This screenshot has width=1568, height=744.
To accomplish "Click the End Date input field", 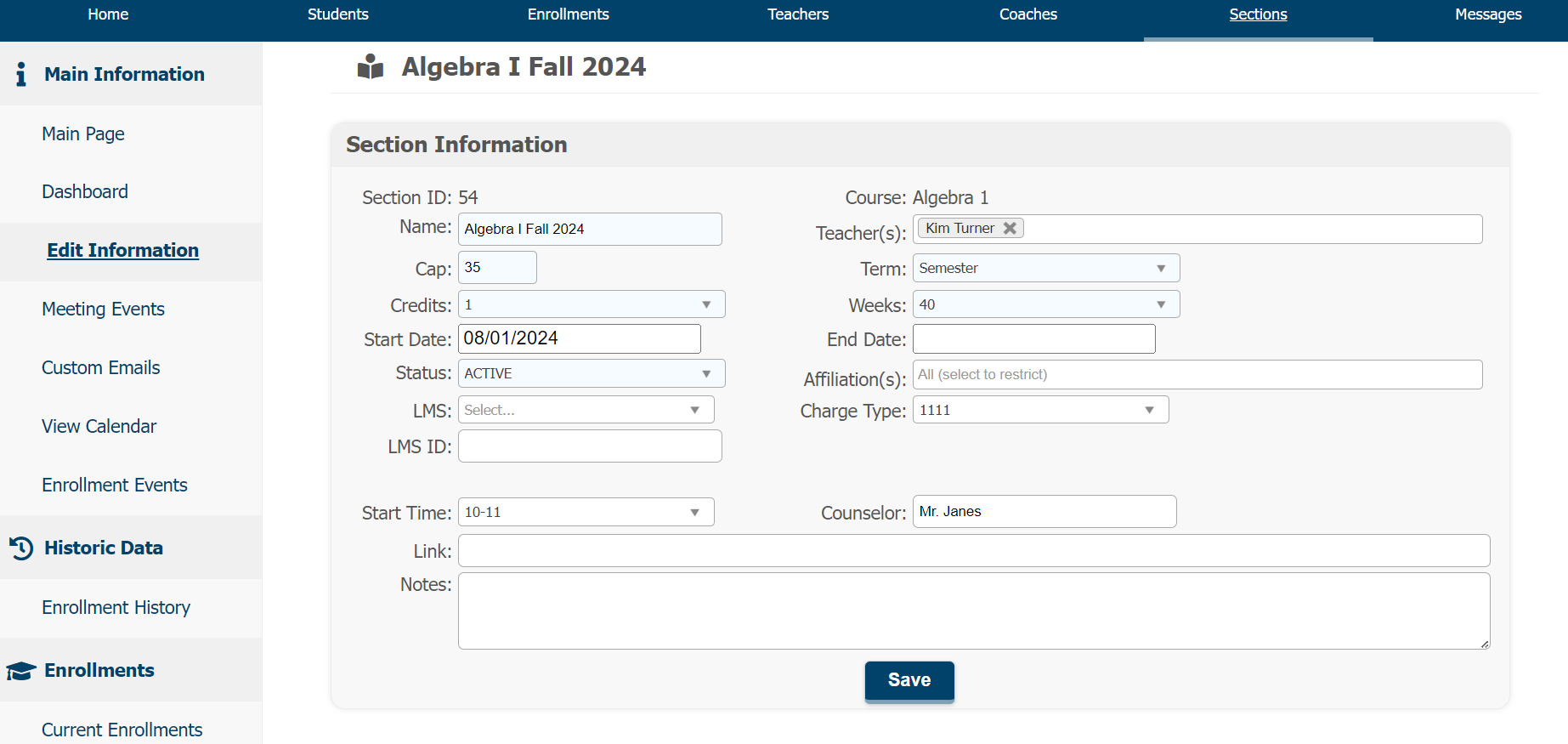I will (1033, 338).
